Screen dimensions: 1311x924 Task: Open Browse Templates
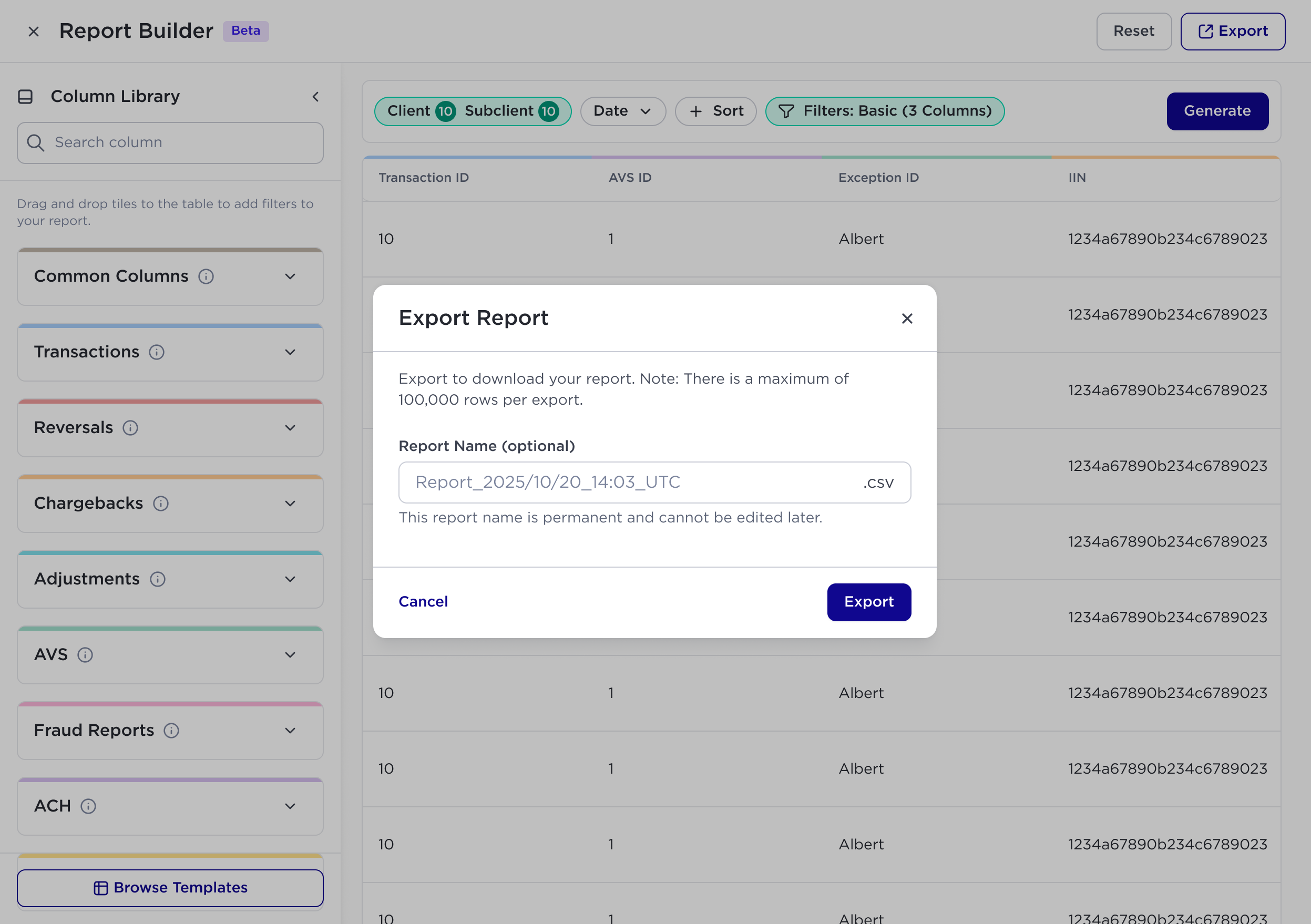170,888
